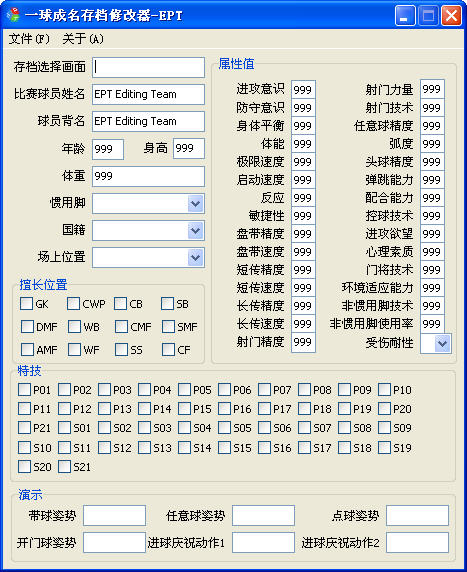Check the P01 skill checkbox
467x572 pixels.
coord(24,389)
